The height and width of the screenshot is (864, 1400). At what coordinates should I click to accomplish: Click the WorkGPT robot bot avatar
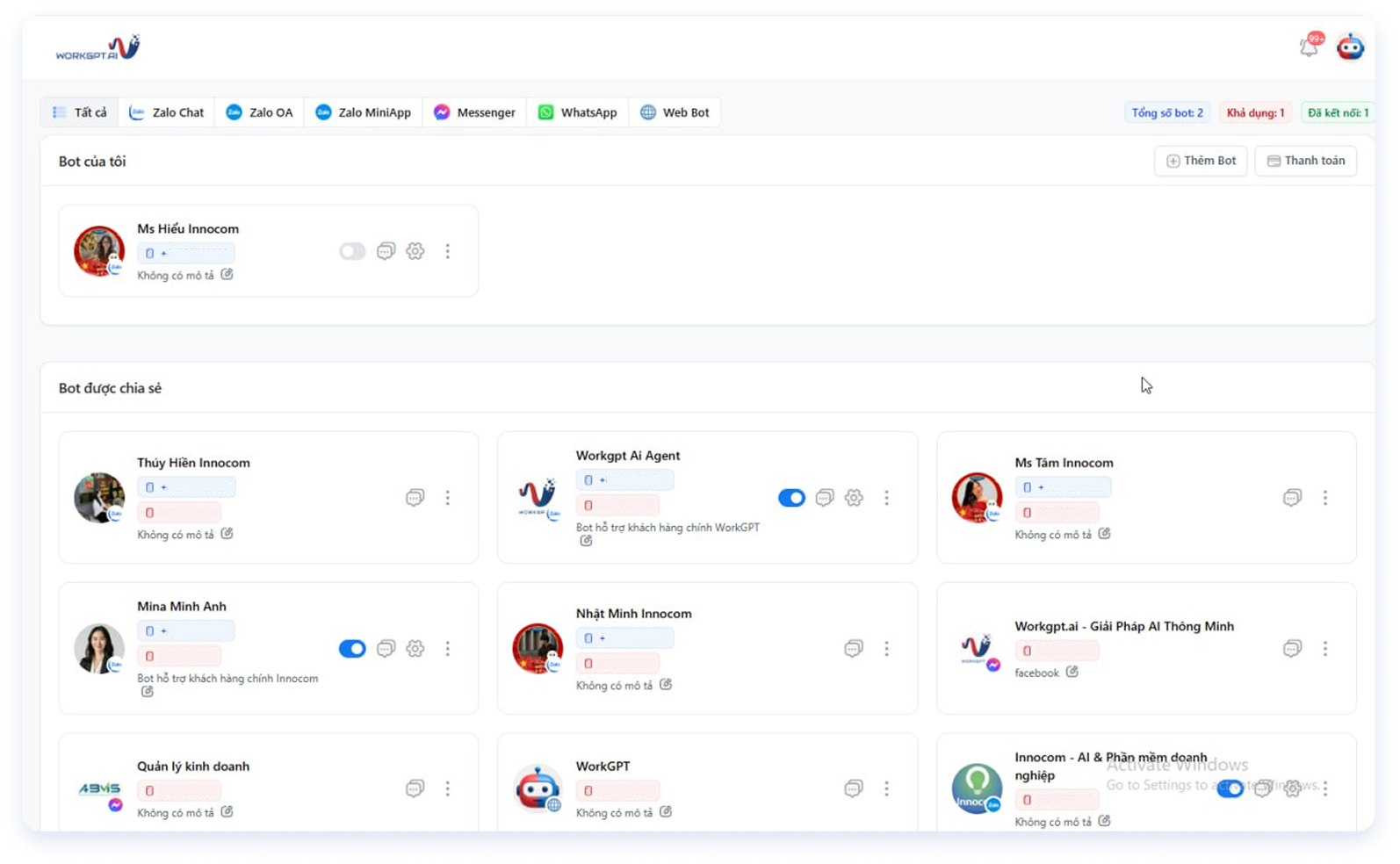538,788
